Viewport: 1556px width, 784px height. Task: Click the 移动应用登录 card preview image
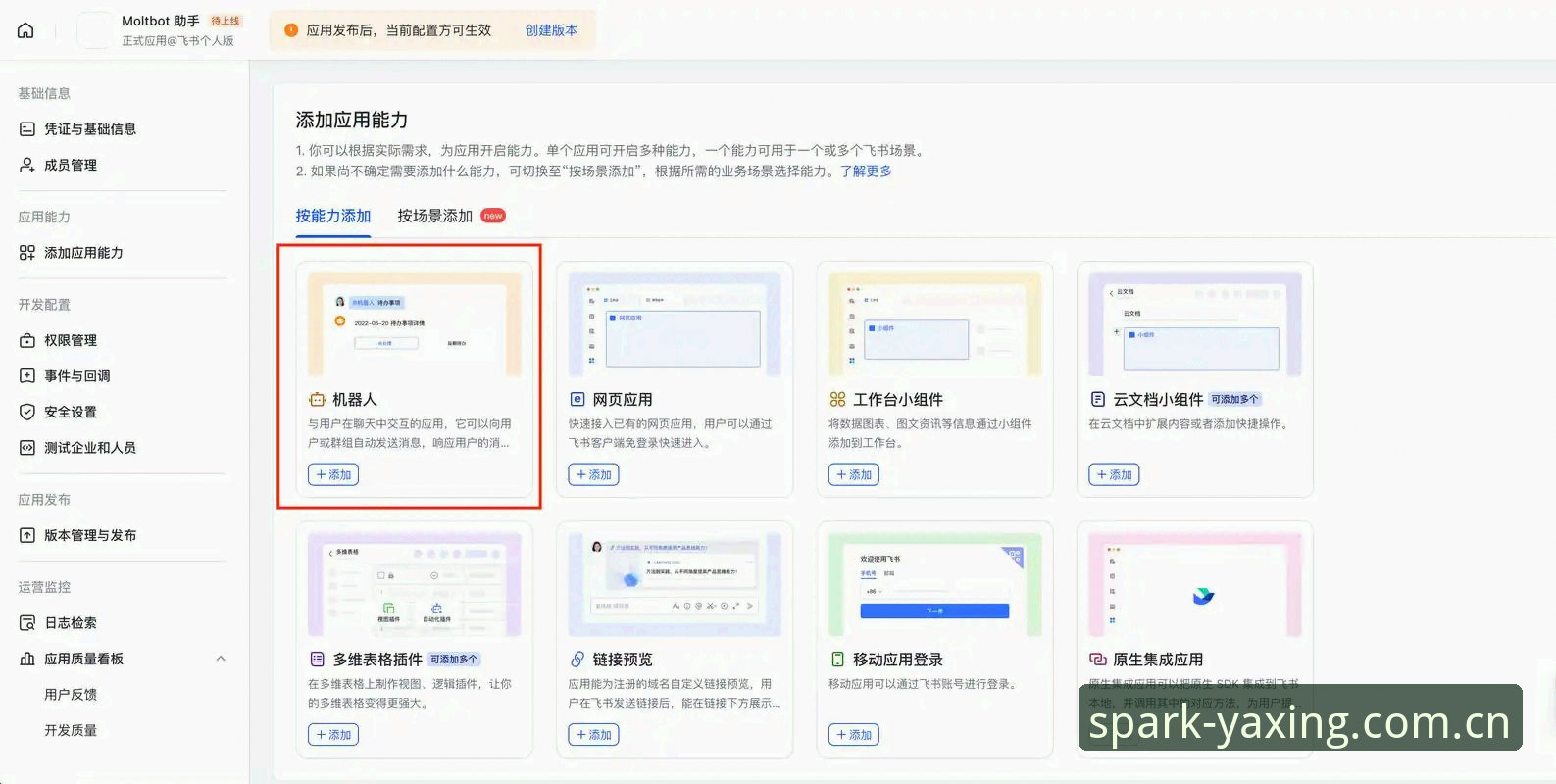point(935,585)
